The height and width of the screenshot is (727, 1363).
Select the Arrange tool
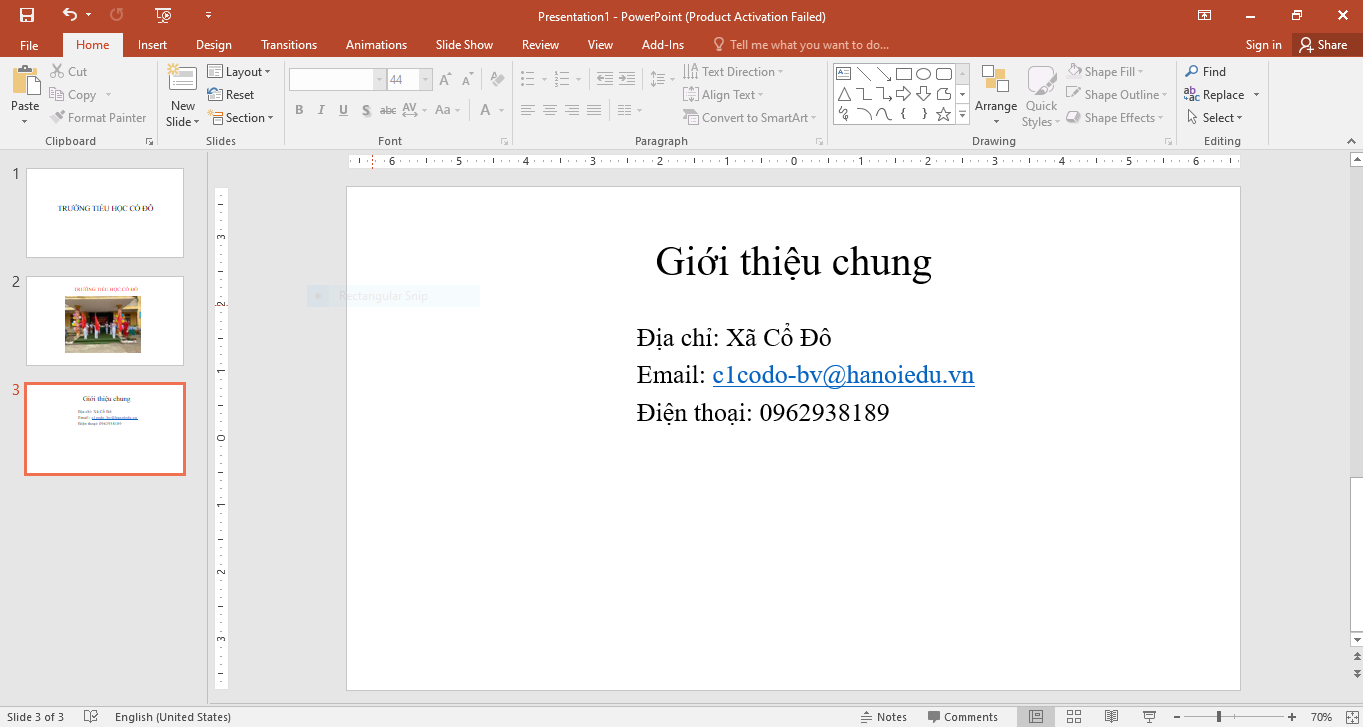(995, 94)
